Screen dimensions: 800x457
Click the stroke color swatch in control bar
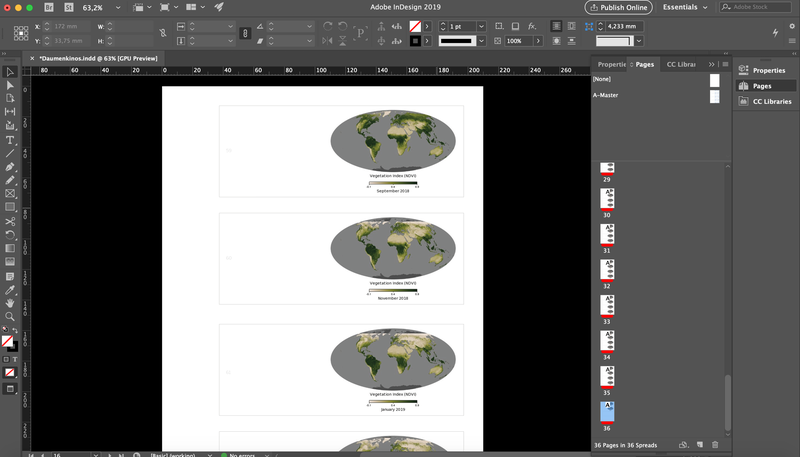(x=415, y=41)
